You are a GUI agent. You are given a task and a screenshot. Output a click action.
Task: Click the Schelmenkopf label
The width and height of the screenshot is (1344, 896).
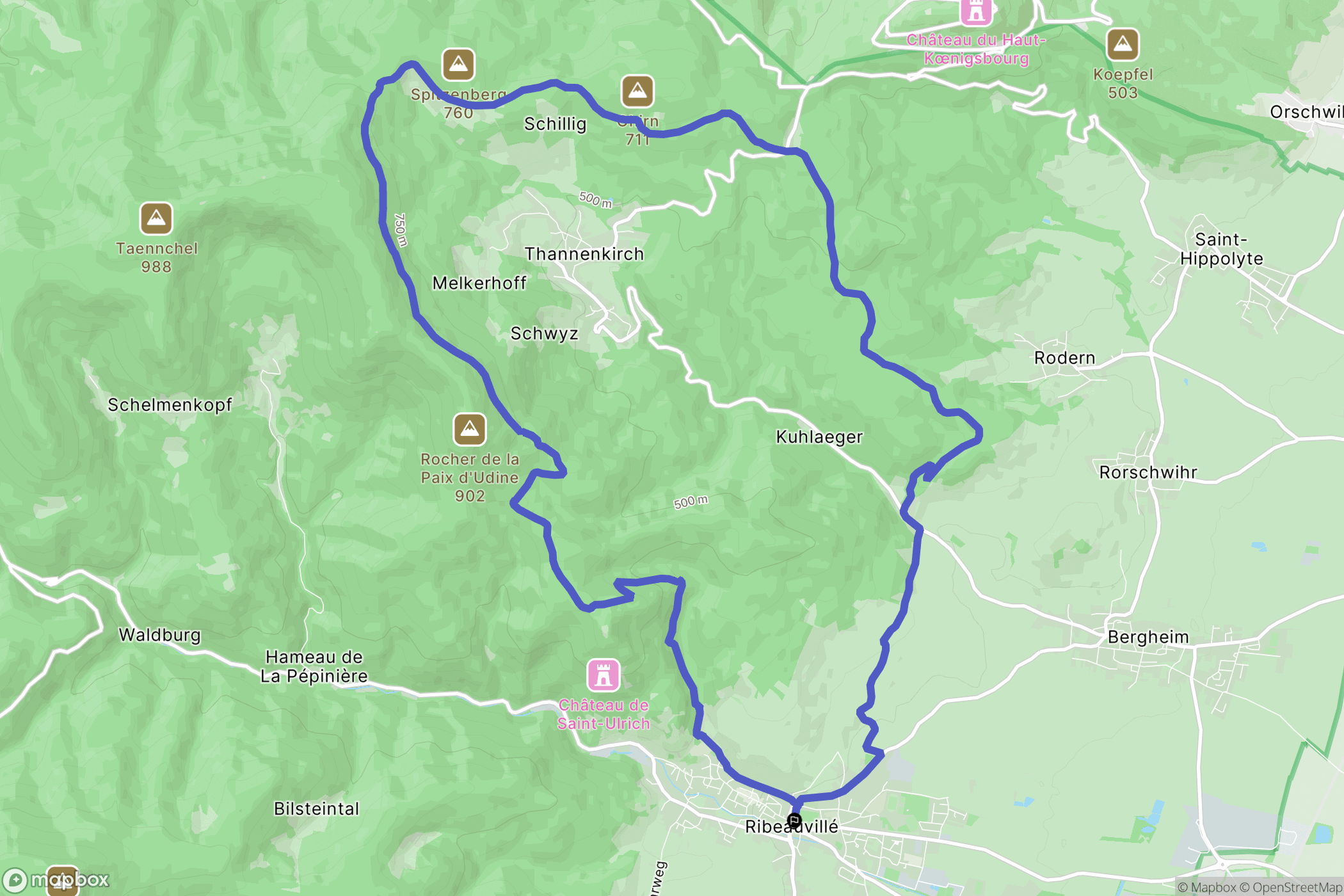coord(170,405)
